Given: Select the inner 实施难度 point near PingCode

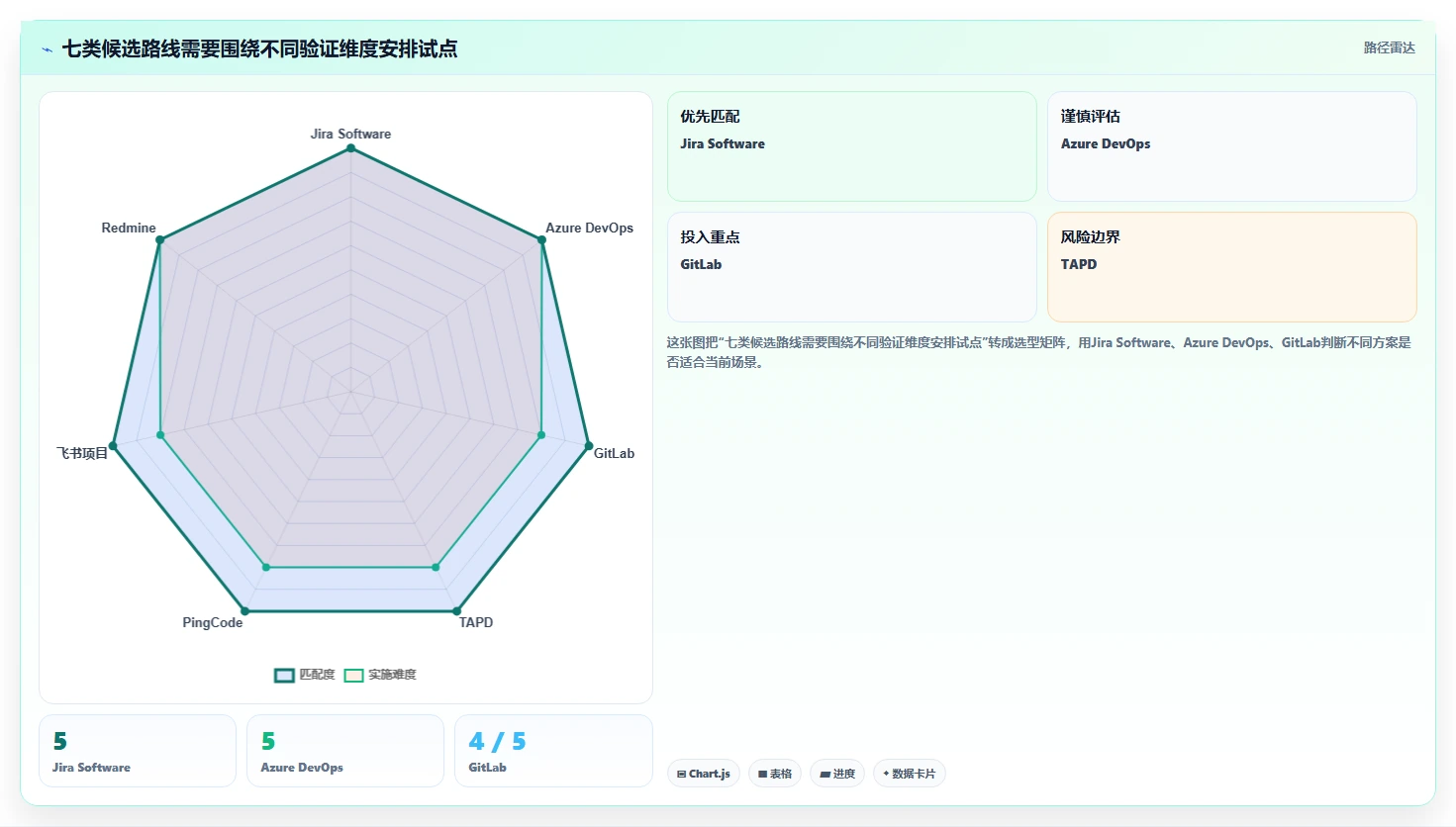Looking at the screenshot, I should [265, 567].
